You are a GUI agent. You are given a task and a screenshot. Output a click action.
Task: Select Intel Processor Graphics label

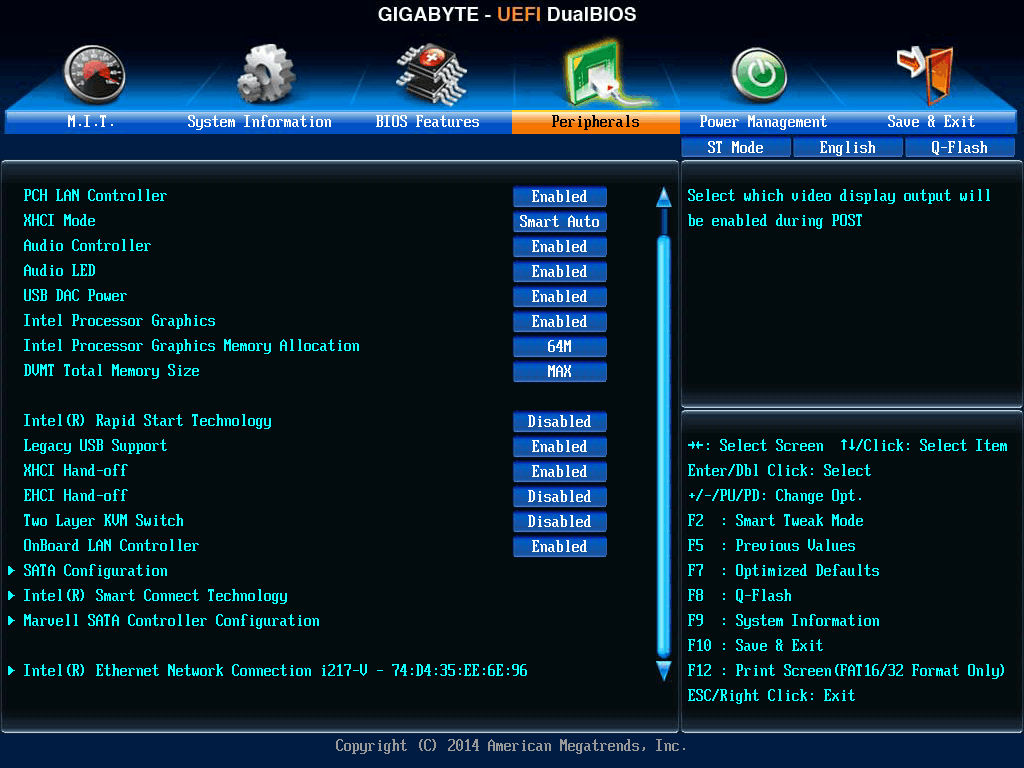120,321
